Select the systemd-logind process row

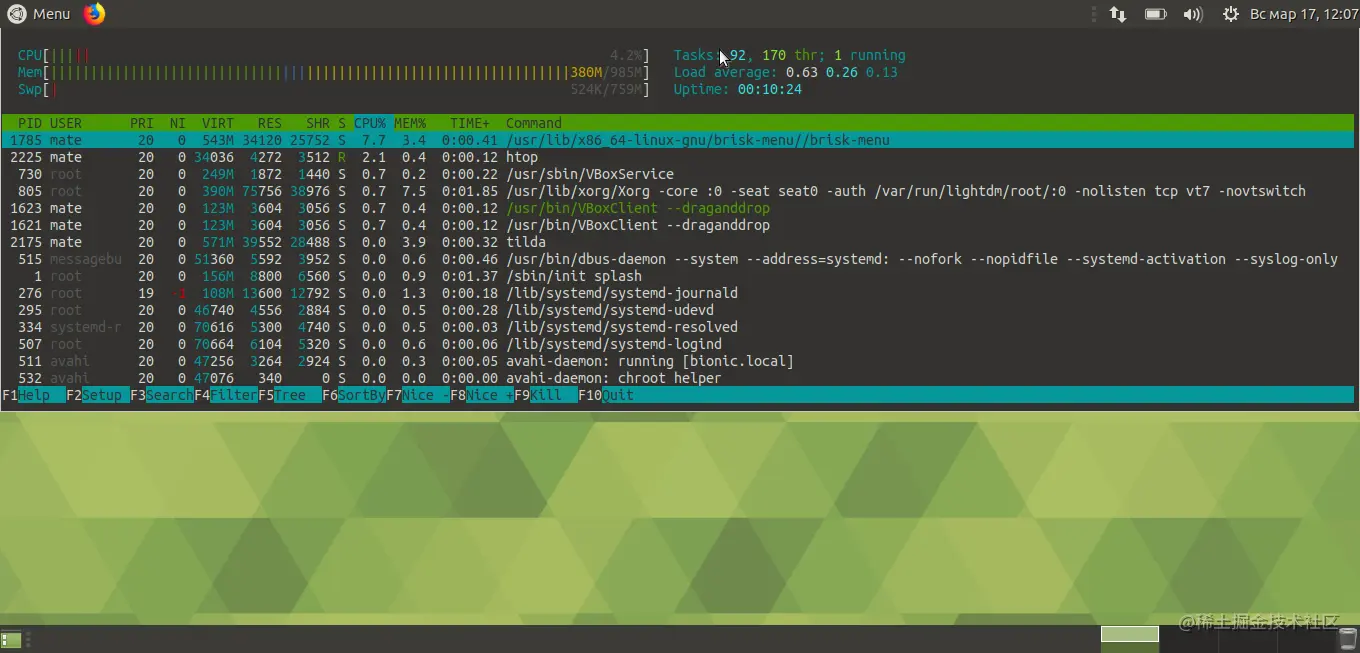coord(678,344)
